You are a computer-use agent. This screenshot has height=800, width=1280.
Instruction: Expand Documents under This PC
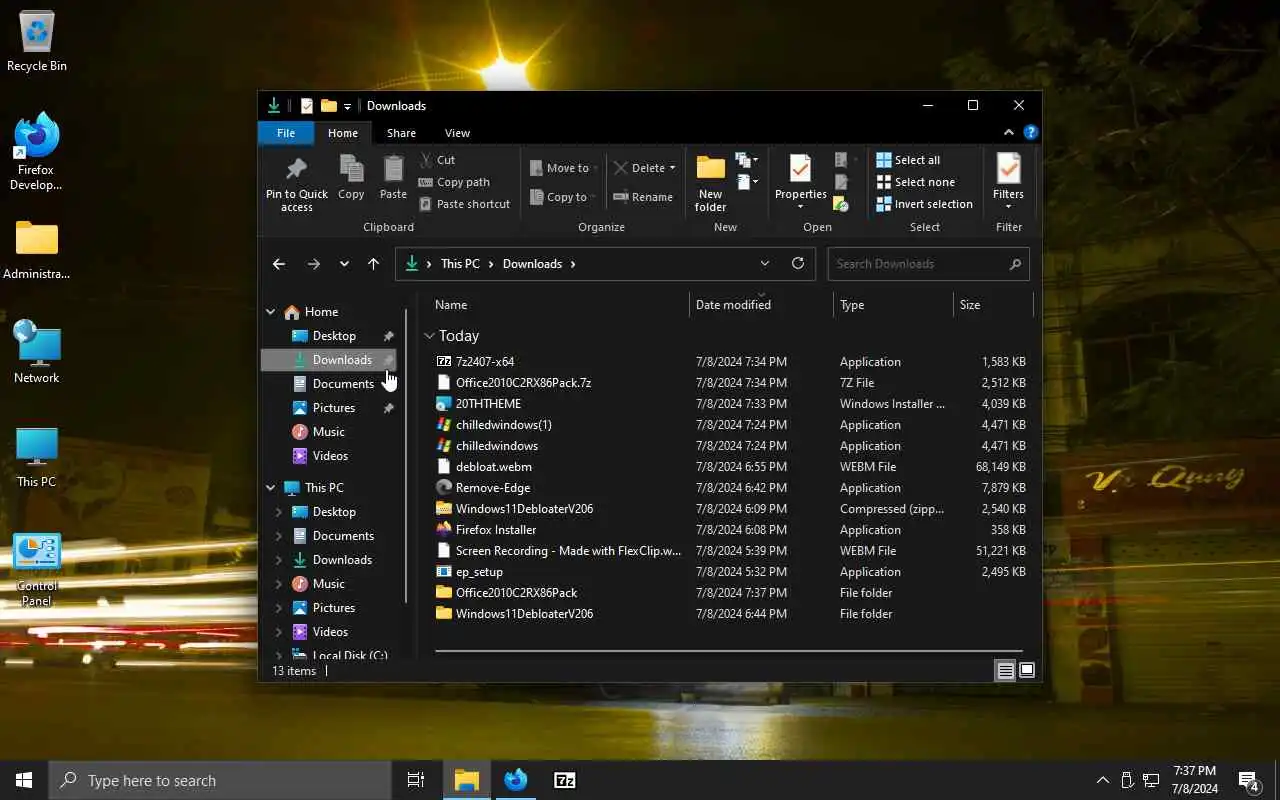(279, 536)
